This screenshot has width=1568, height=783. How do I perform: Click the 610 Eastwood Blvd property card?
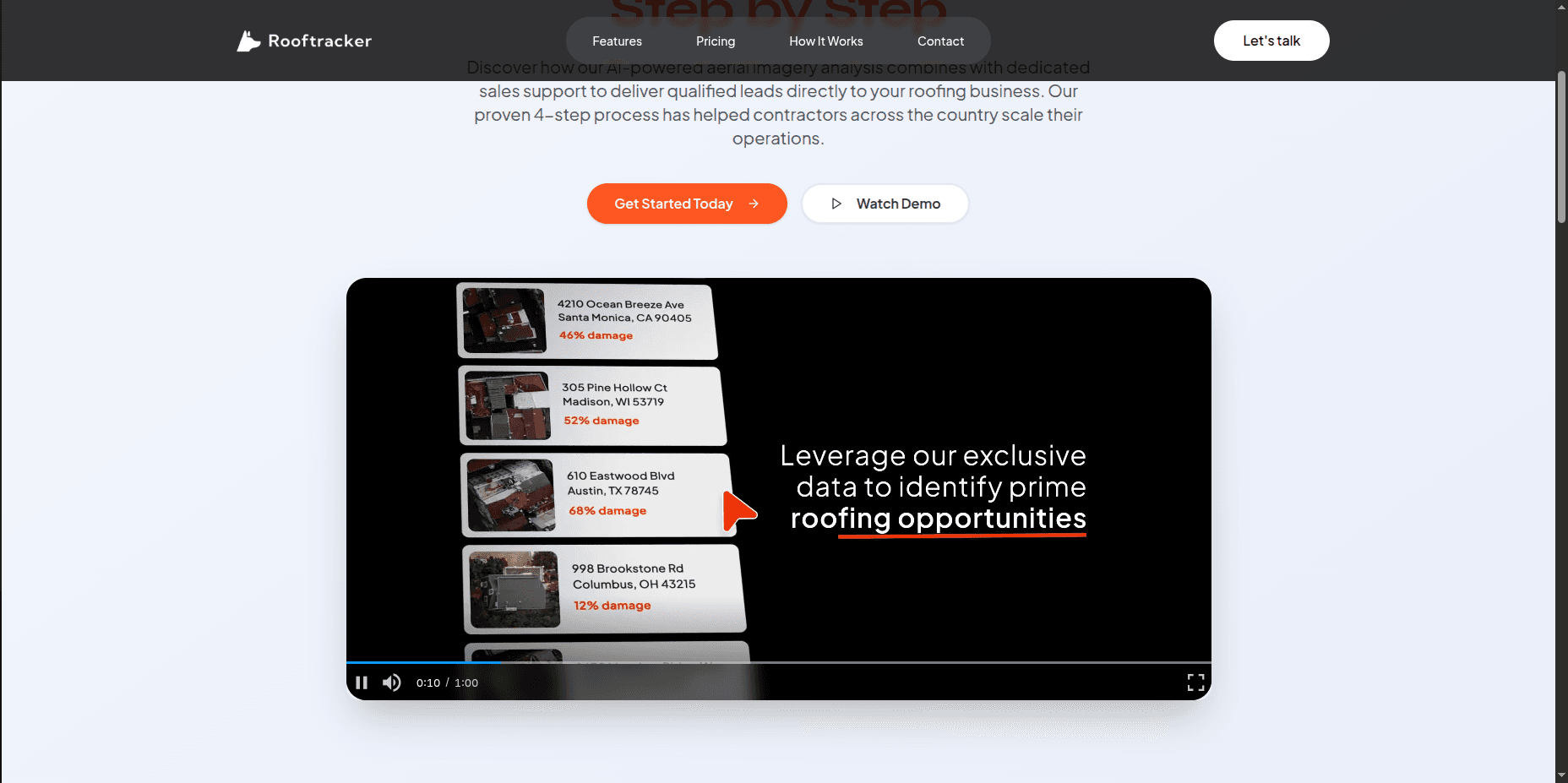(x=596, y=495)
